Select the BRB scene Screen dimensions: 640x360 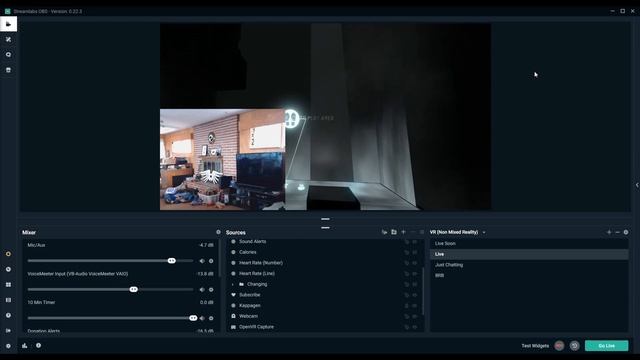click(529, 275)
